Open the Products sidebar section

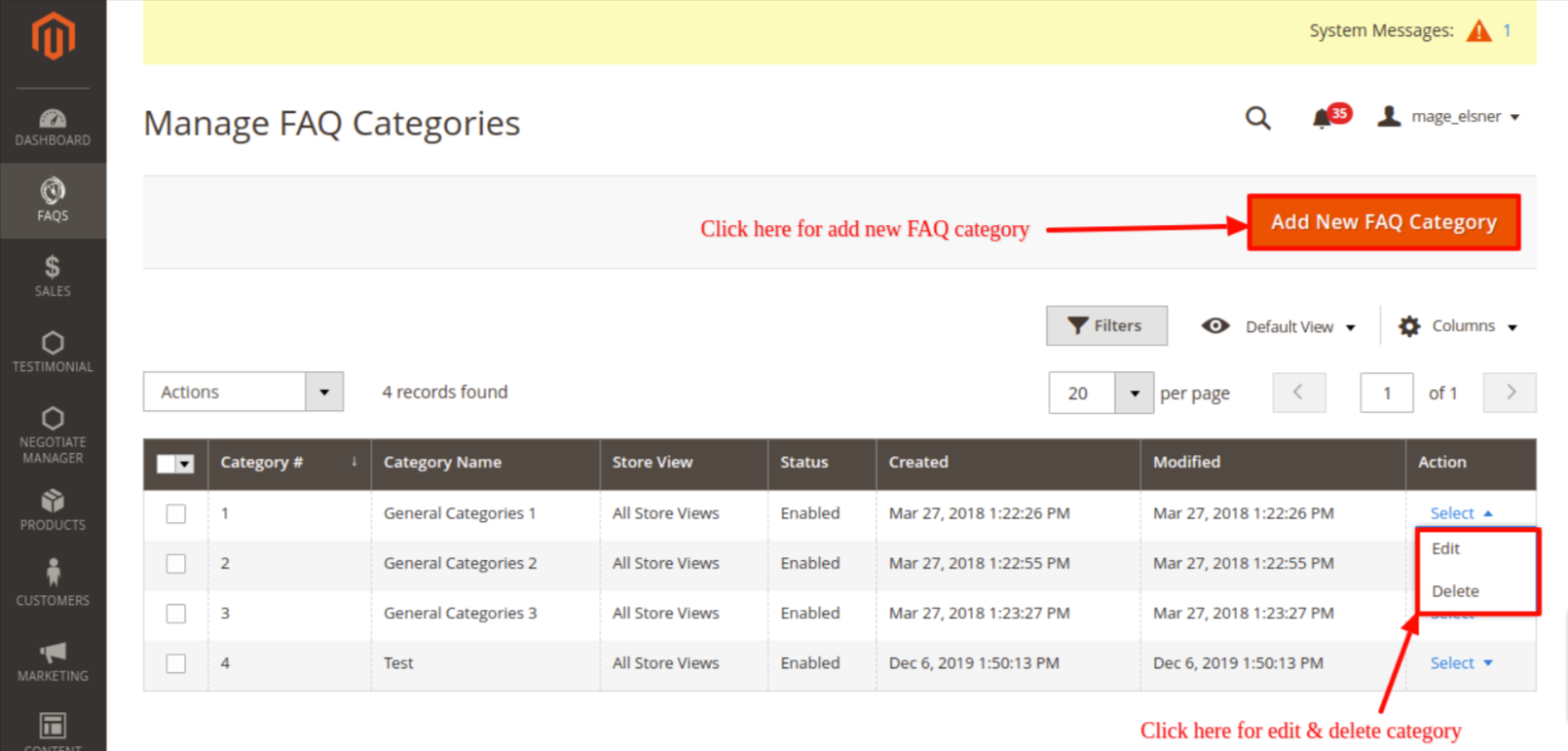click(x=53, y=510)
